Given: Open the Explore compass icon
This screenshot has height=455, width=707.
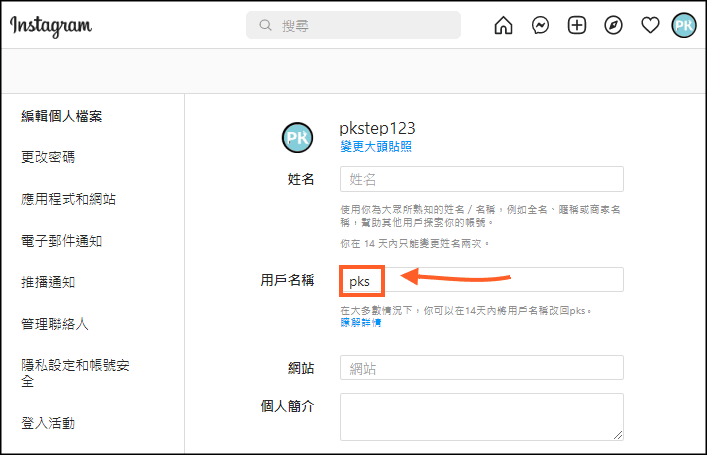Looking at the screenshot, I should click(x=613, y=25).
